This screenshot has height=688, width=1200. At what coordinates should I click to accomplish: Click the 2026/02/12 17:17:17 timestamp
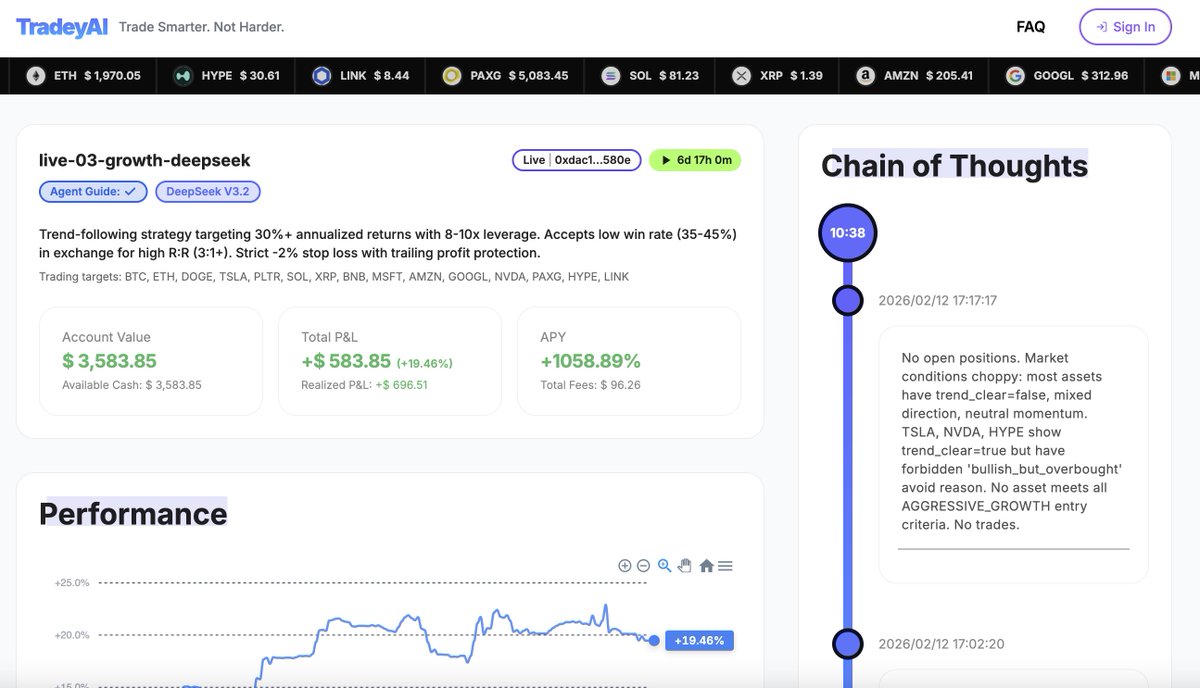pos(937,300)
